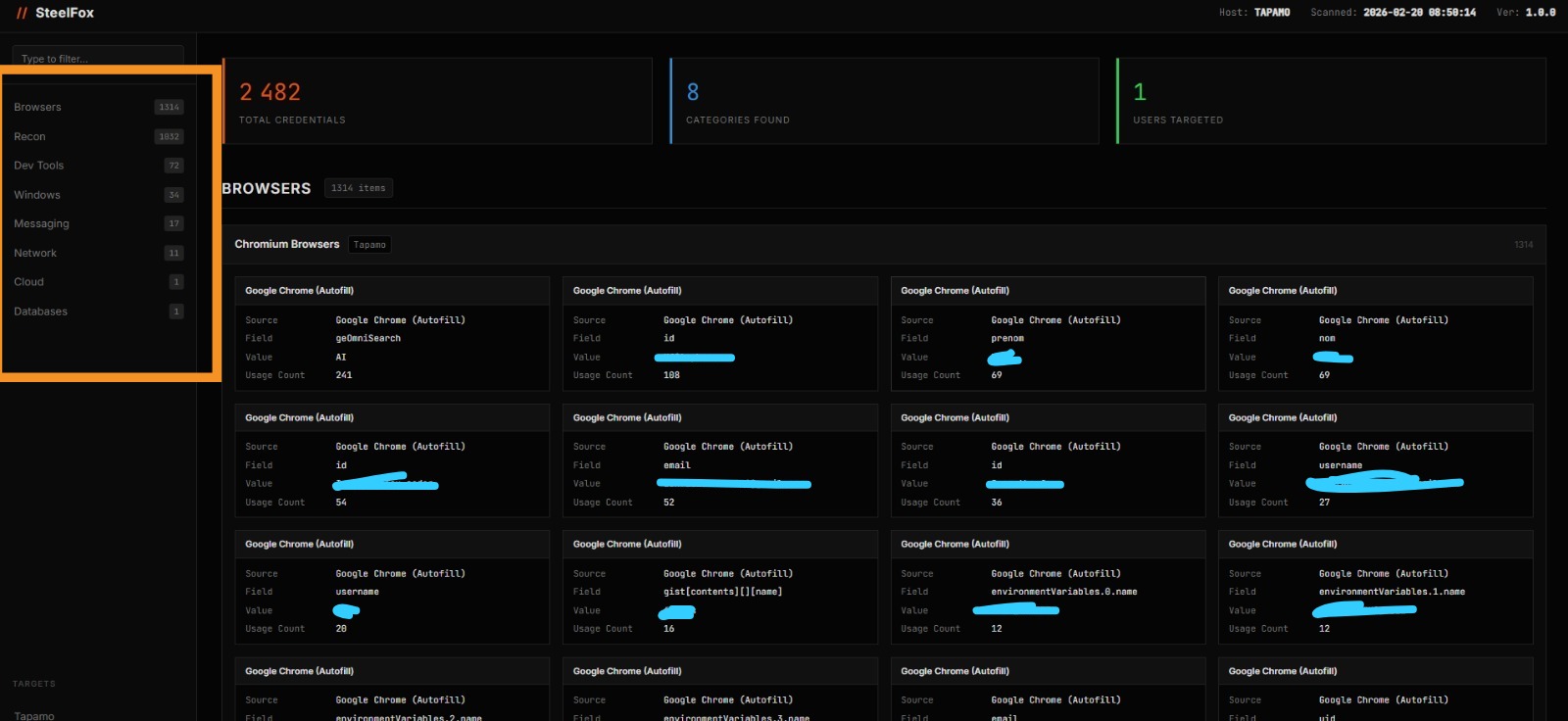Open the prenom autofill entry card

[1048, 334]
